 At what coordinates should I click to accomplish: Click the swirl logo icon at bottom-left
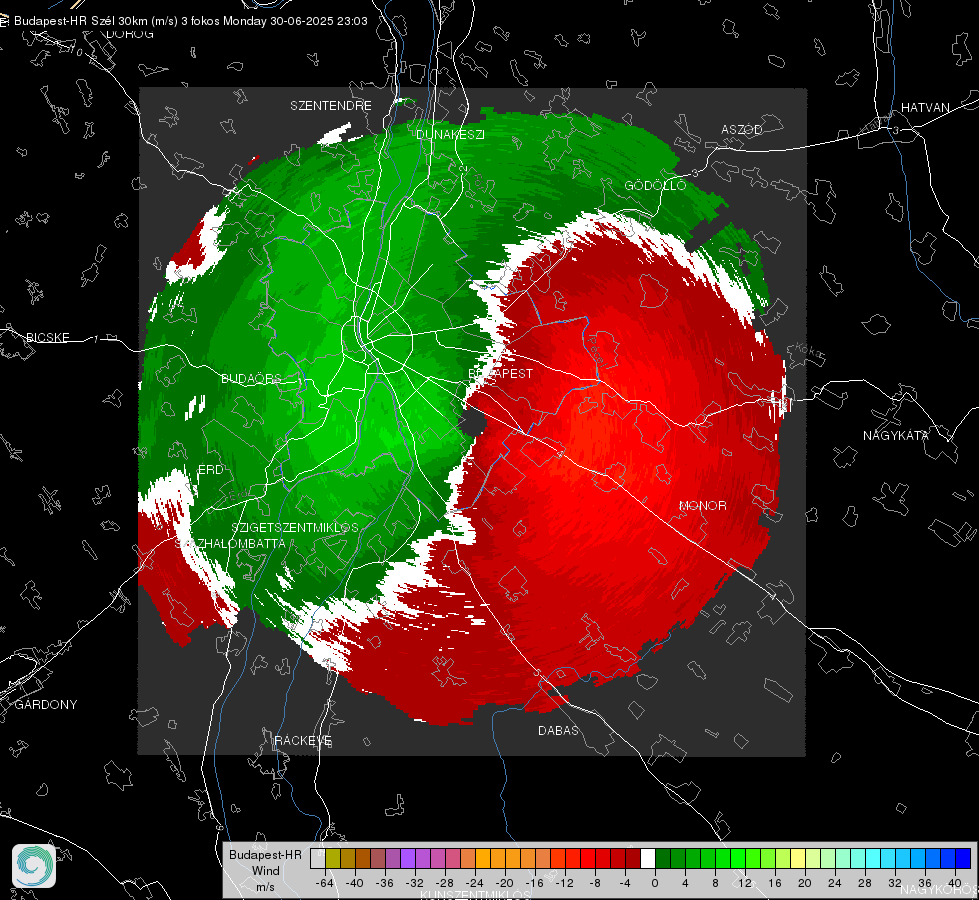pyautogui.click(x=34, y=866)
